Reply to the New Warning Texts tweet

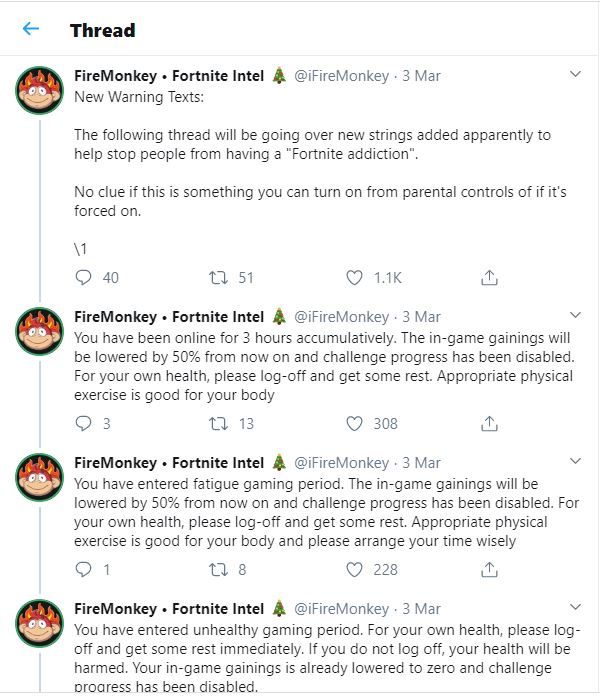click(x=83, y=277)
